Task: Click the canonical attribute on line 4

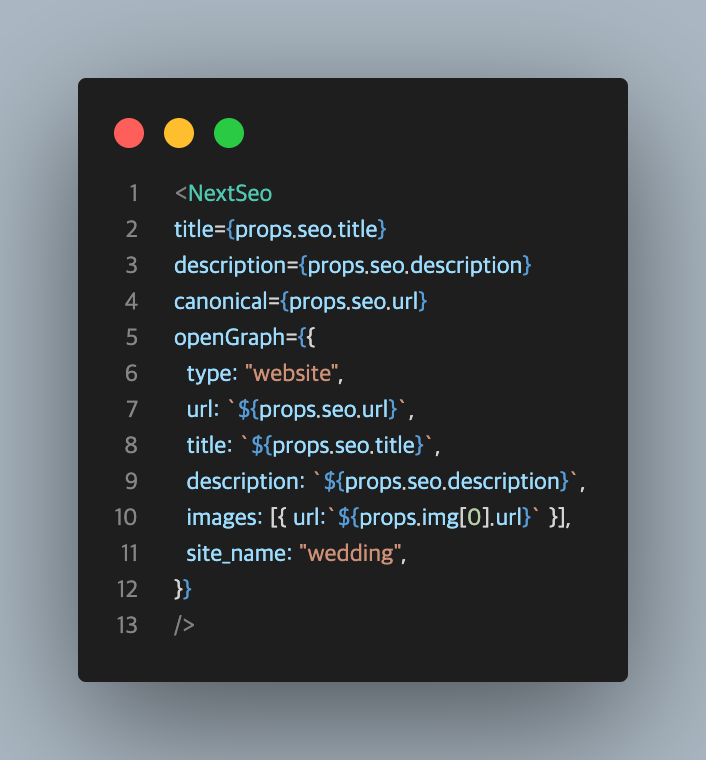Action: click(220, 301)
